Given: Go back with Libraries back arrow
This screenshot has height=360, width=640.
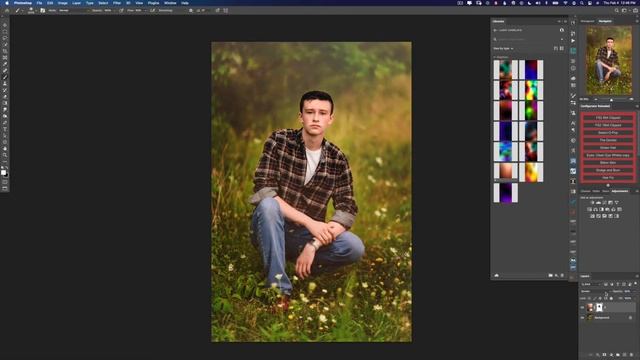Looking at the screenshot, I should pyautogui.click(x=495, y=30).
